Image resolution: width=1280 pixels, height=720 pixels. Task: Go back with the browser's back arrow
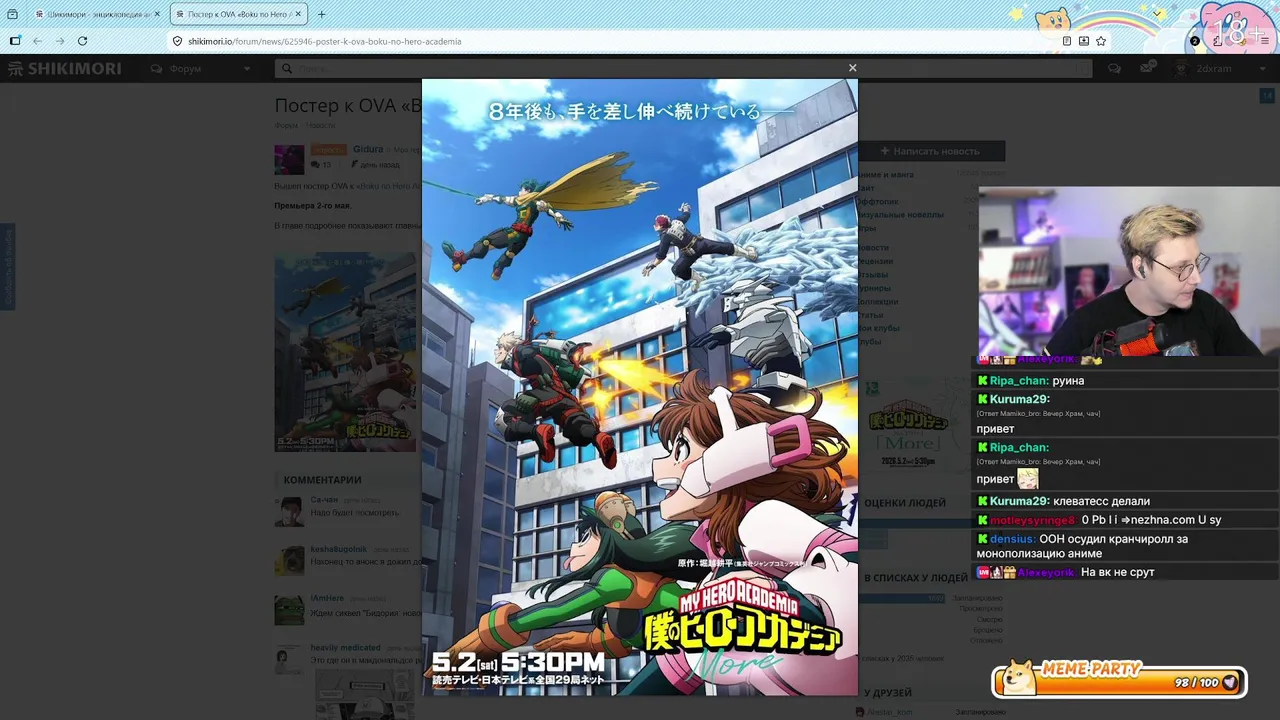coord(38,41)
